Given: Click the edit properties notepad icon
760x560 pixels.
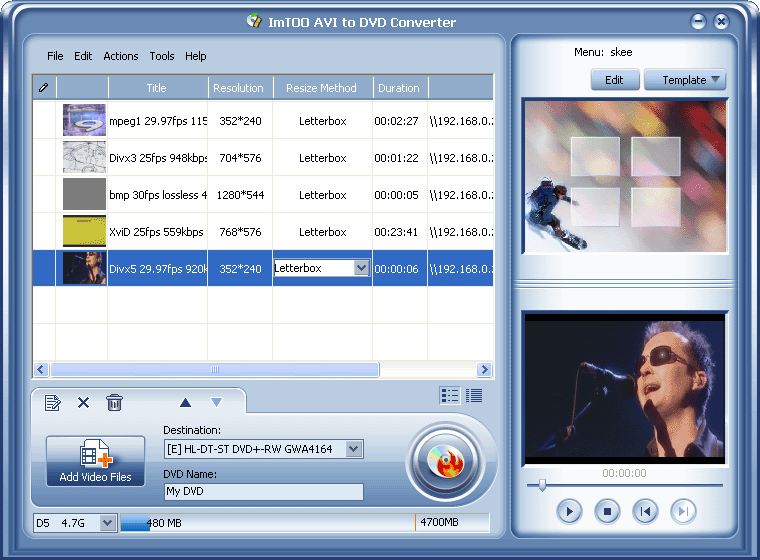Looking at the screenshot, I should tap(53, 402).
